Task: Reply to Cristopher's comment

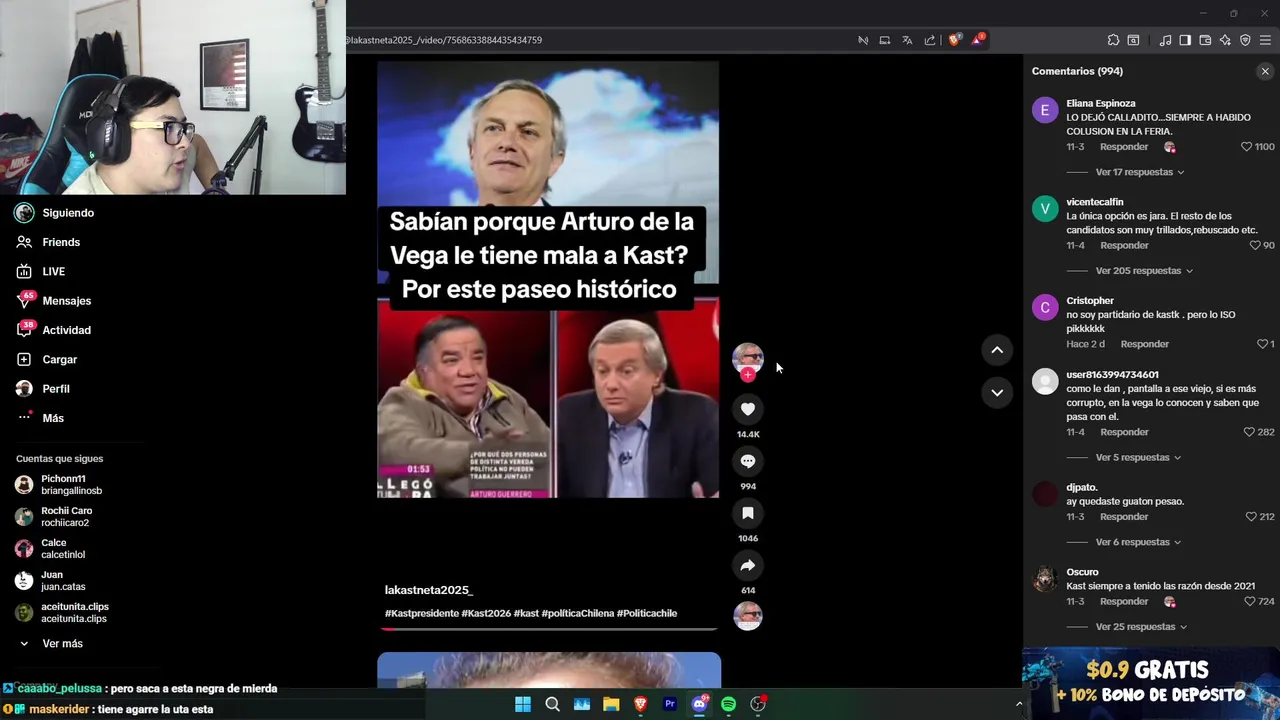Action: pyautogui.click(x=1145, y=344)
